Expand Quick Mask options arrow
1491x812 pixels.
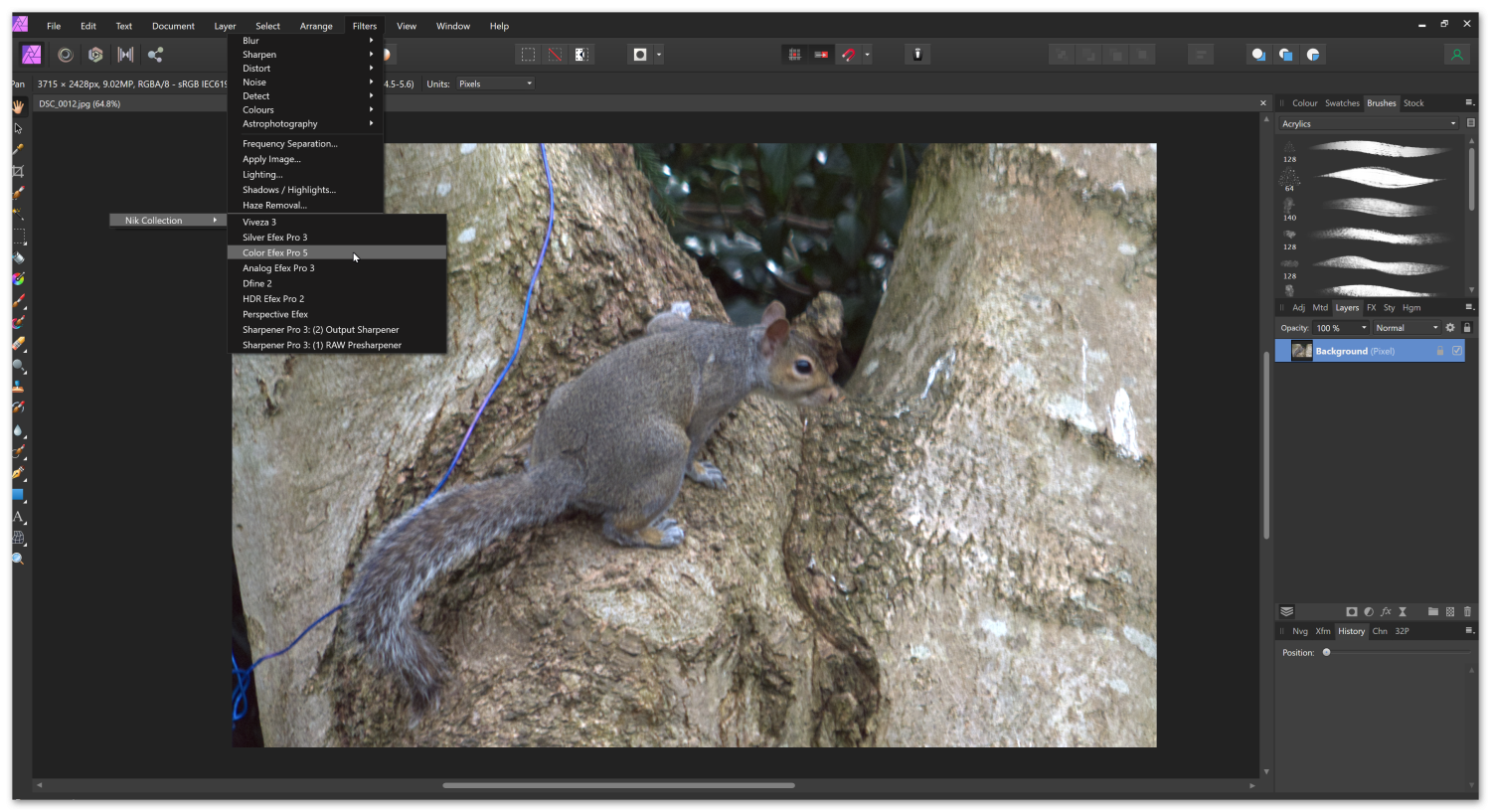point(659,55)
